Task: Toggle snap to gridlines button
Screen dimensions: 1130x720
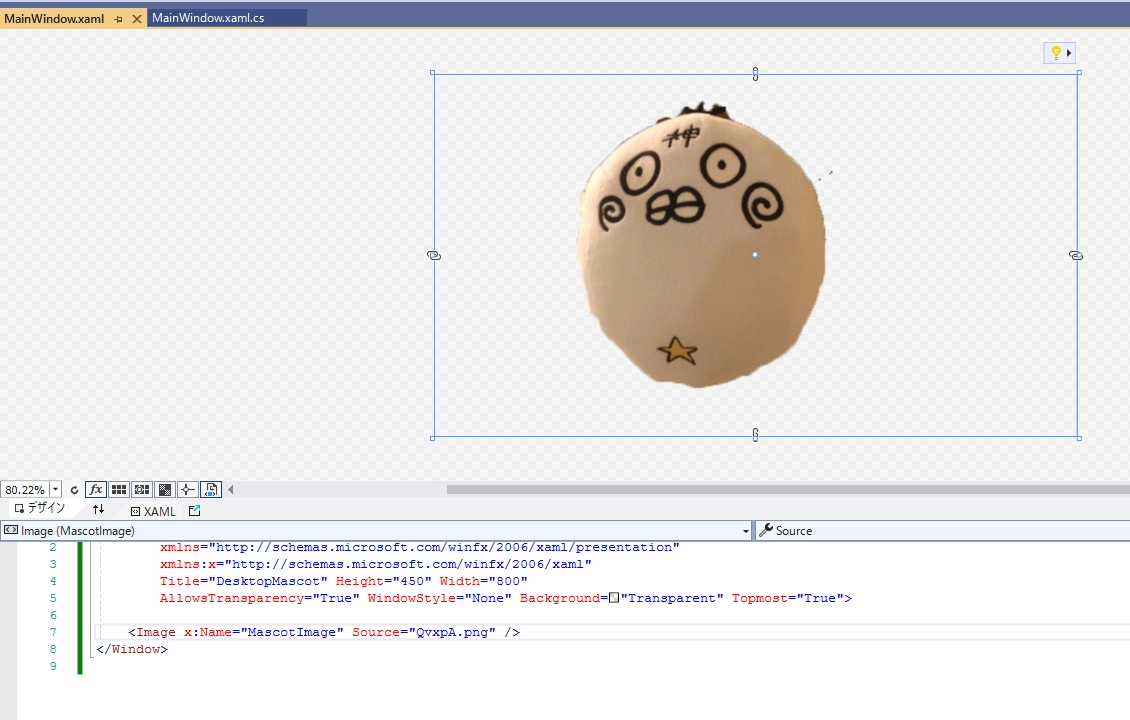Action: [142, 490]
